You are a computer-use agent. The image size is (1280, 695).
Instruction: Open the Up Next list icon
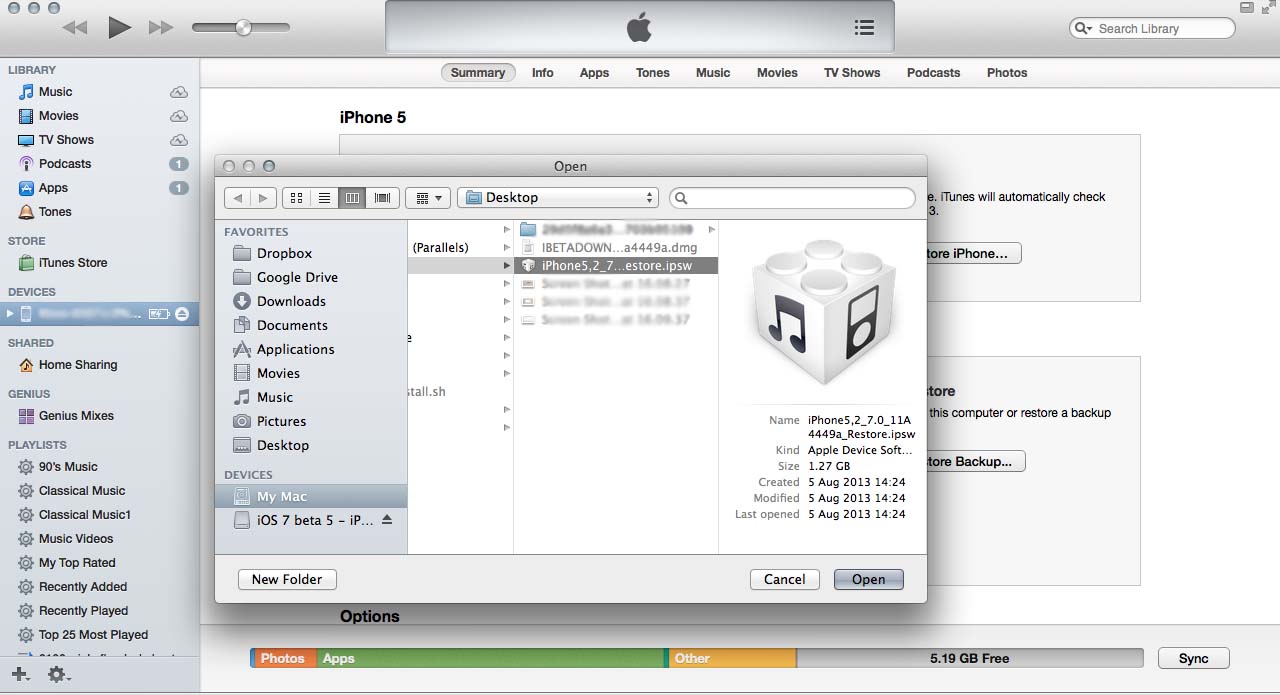[864, 28]
